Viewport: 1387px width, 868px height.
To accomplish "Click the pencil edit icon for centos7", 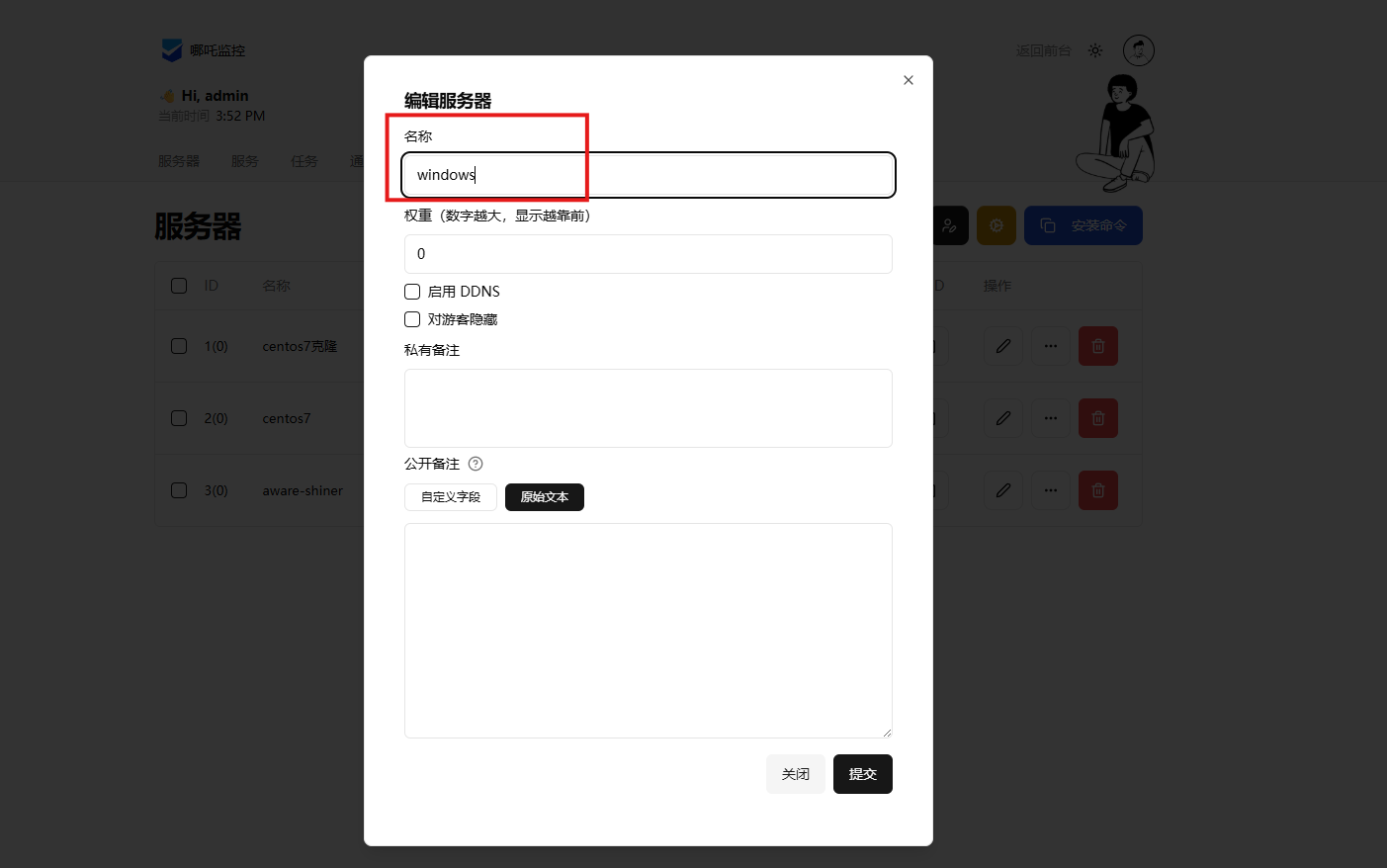I will point(1003,418).
